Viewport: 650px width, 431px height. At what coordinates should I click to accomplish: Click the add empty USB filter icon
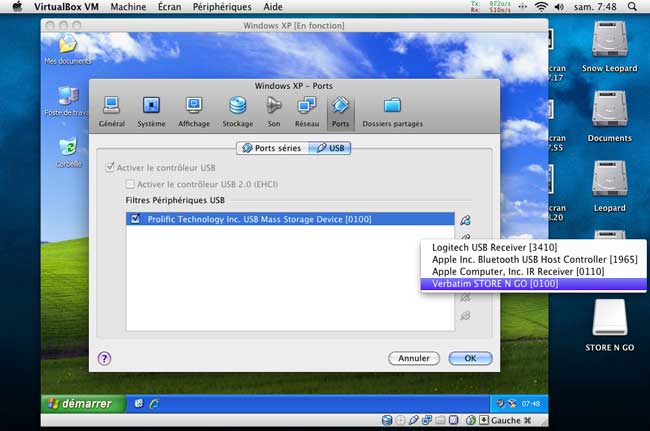click(465, 220)
